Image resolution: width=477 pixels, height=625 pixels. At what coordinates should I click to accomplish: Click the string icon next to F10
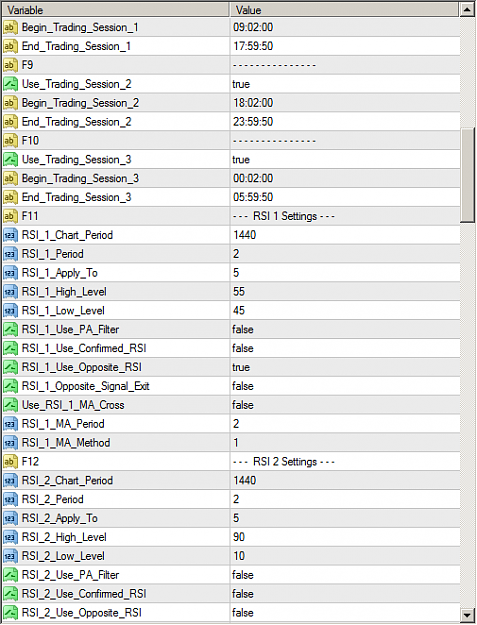coord(10,141)
